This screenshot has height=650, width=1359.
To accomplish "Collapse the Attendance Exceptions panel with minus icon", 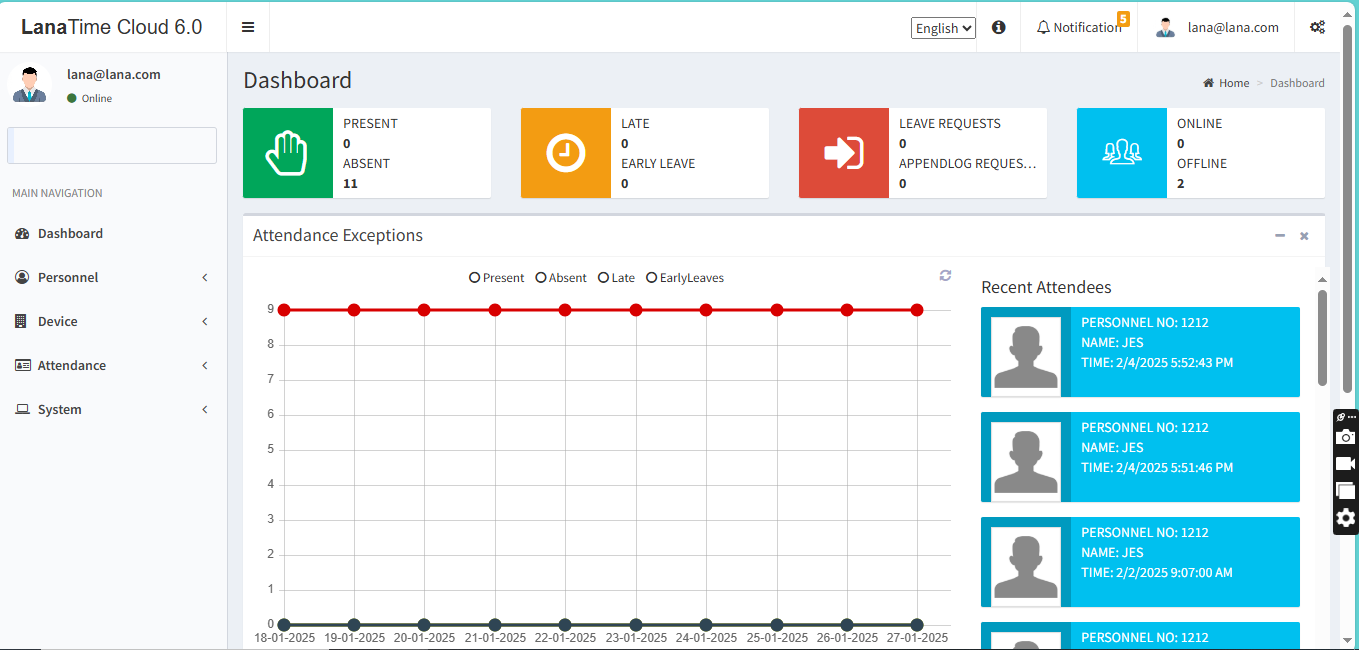I will (x=1280, y=236).
